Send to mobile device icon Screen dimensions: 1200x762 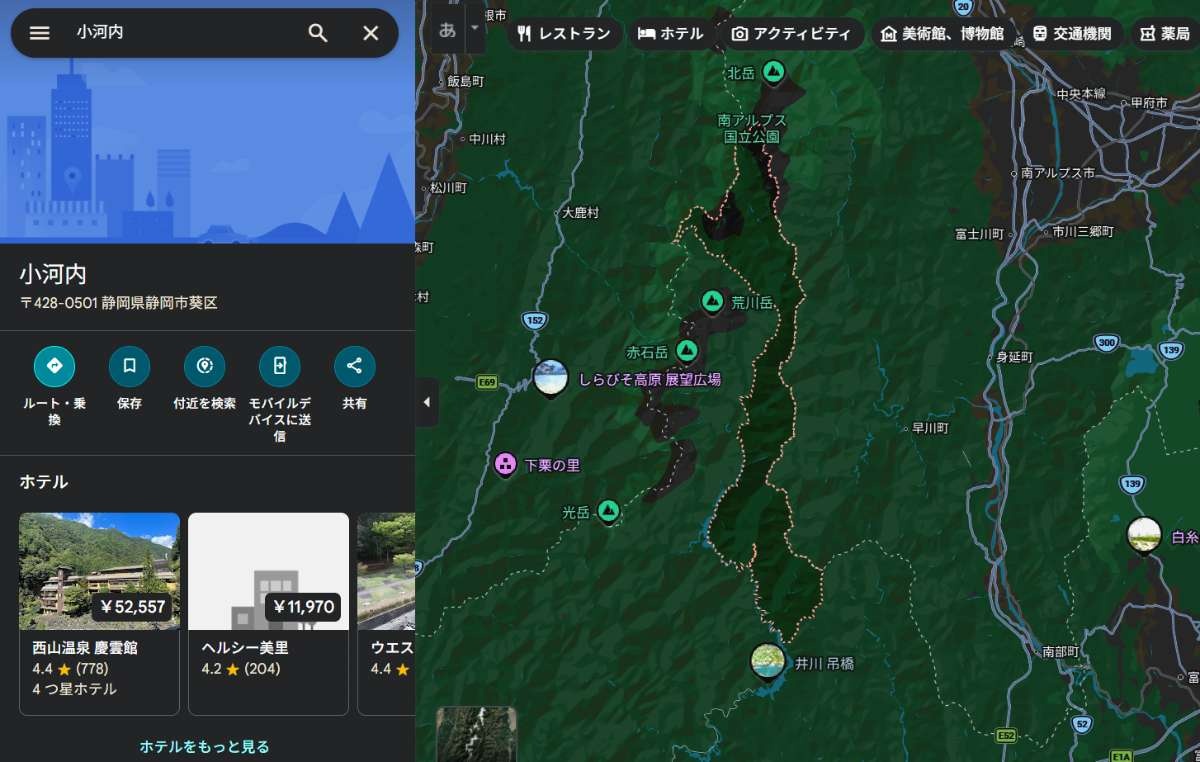pyautogui.click(x=279, y=366)
